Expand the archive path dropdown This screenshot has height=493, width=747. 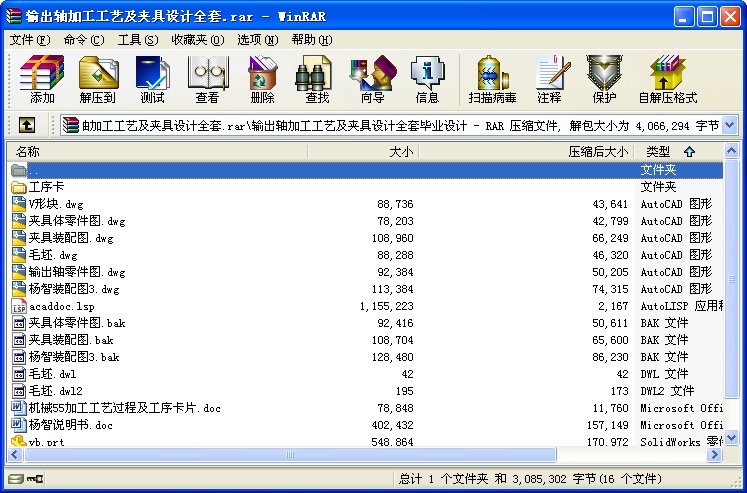pos(729,125)
